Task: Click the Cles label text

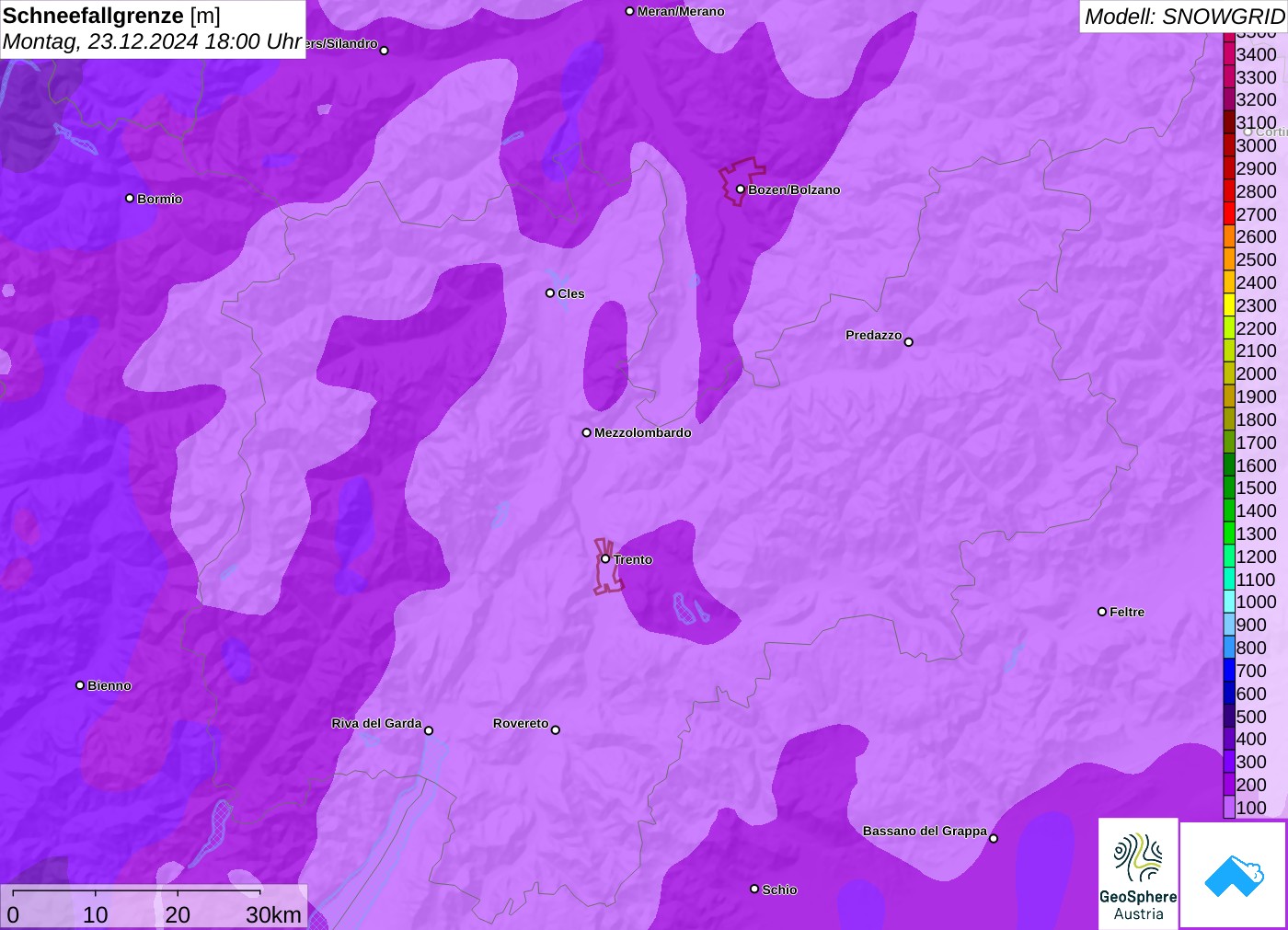Action: click(571, 293)
